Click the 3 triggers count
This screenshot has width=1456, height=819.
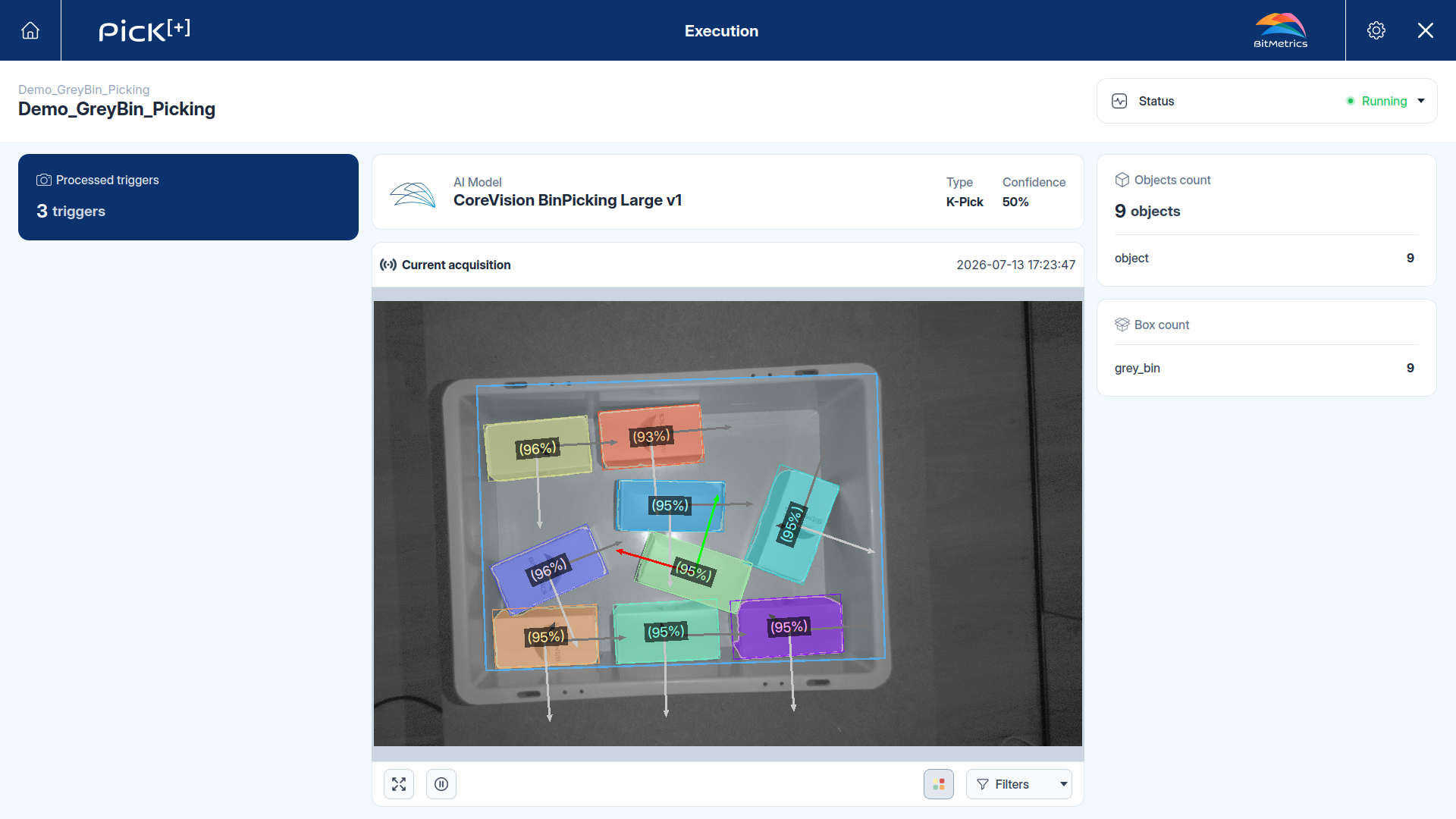pos(71,211)
